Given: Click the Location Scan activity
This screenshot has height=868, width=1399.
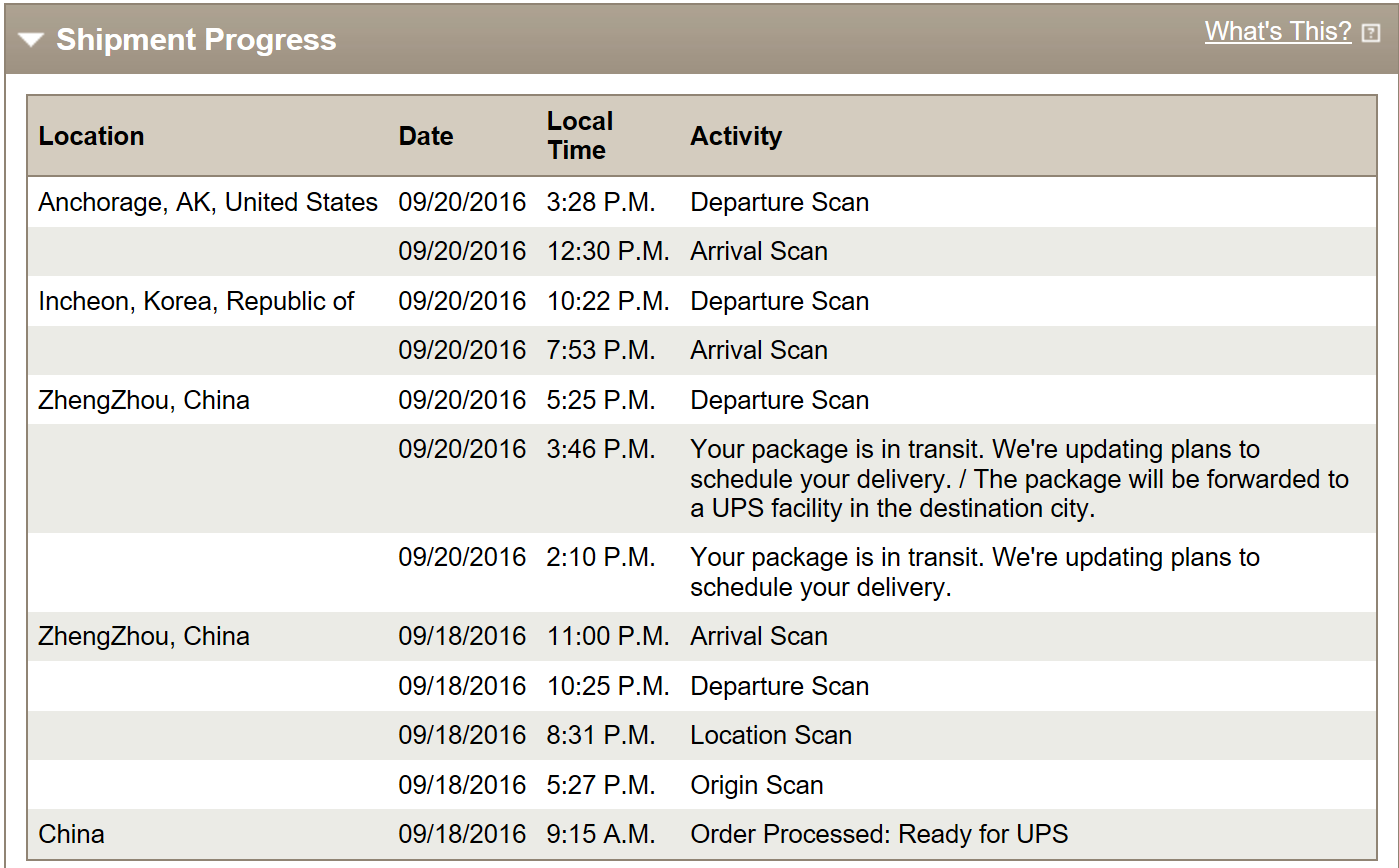Looking at the screenshot, I should pyautogui.click(x=771, y=735).
